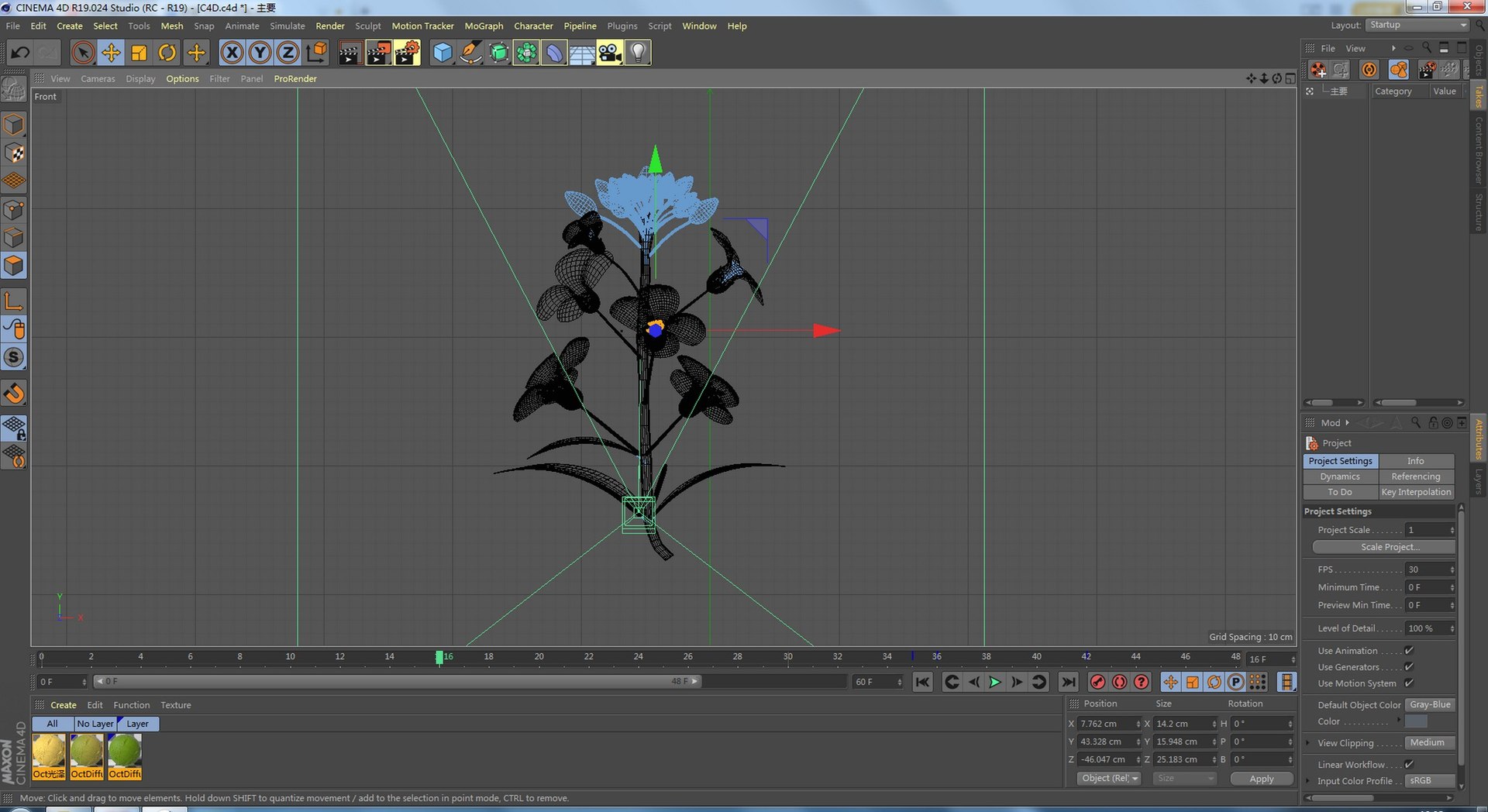
Task: Open Default Object Color Gray-Blue dropdown
Action: [x=1431, y=704]
